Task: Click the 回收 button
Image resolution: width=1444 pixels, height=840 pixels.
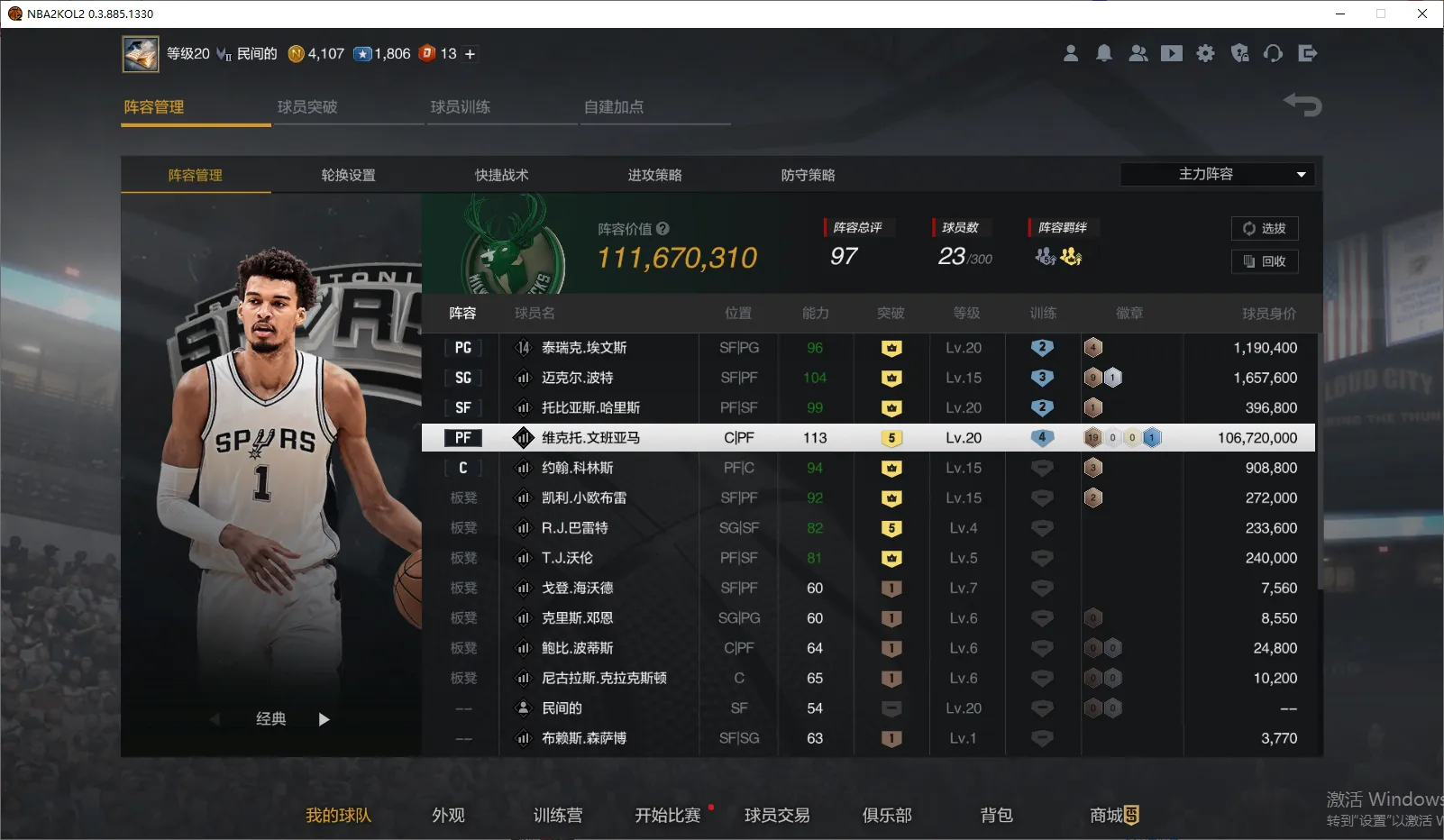Action: coord(1265,261)
